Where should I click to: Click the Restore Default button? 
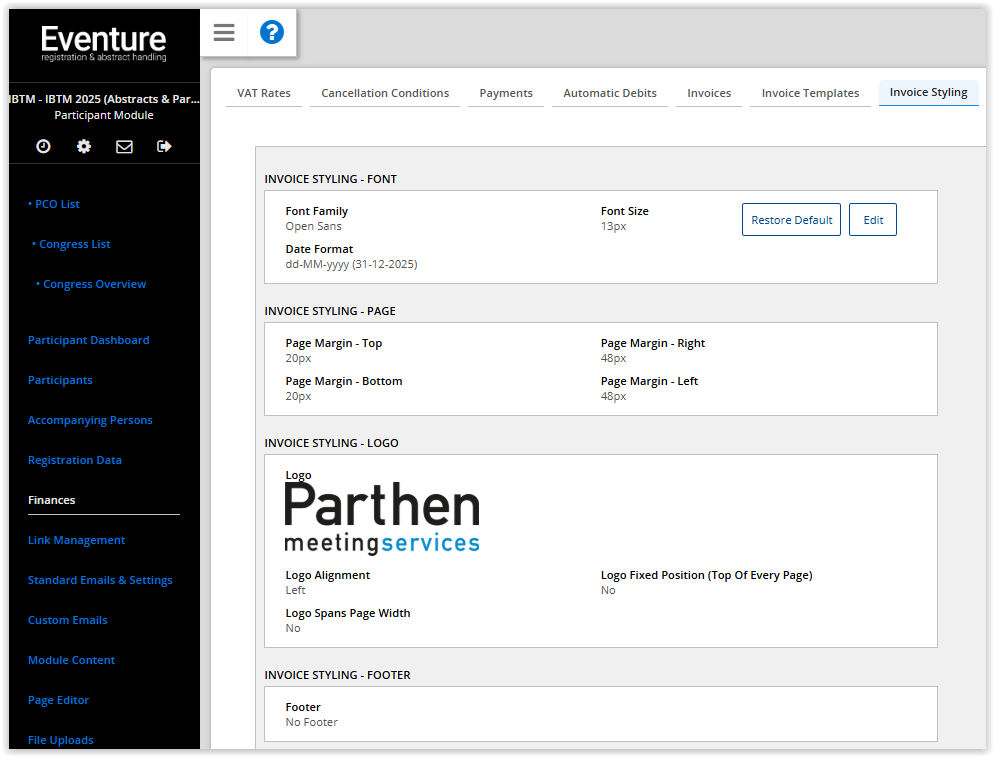(791, 220)
